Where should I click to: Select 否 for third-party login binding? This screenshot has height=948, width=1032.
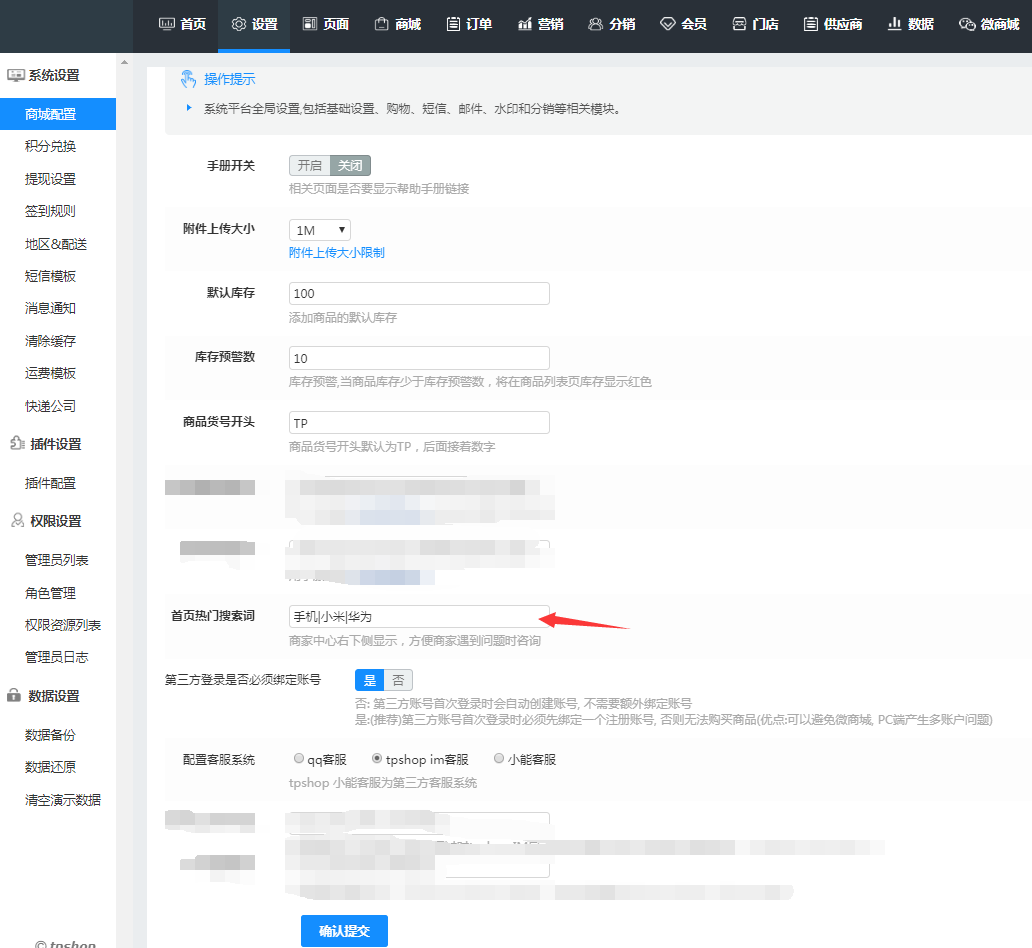pyautogui.click(x=398, y=679)
